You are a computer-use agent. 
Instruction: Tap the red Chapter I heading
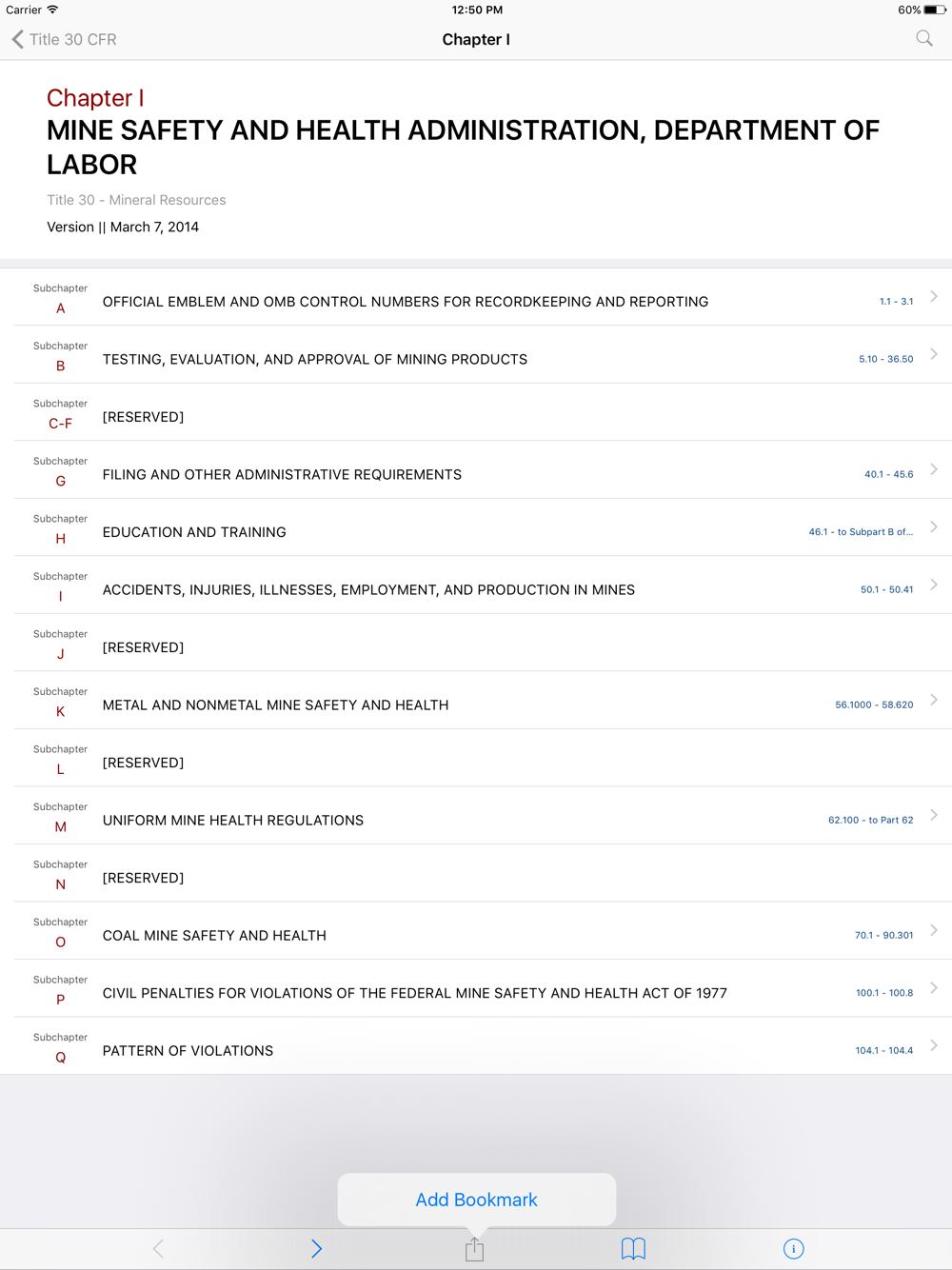95,98
